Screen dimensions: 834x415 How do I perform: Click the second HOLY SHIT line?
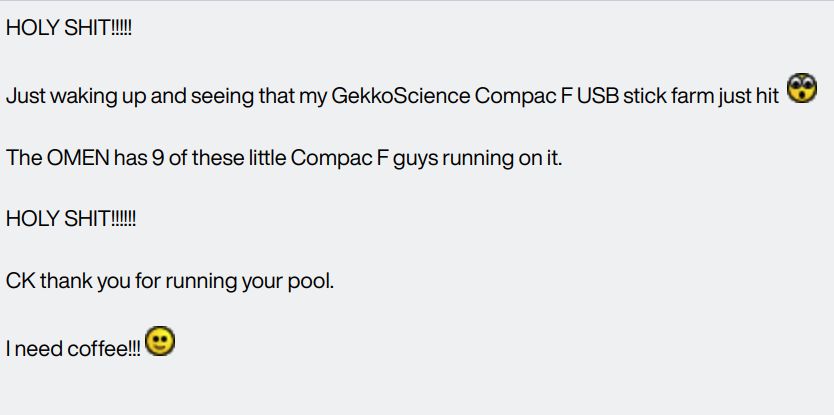coord(71,220)
